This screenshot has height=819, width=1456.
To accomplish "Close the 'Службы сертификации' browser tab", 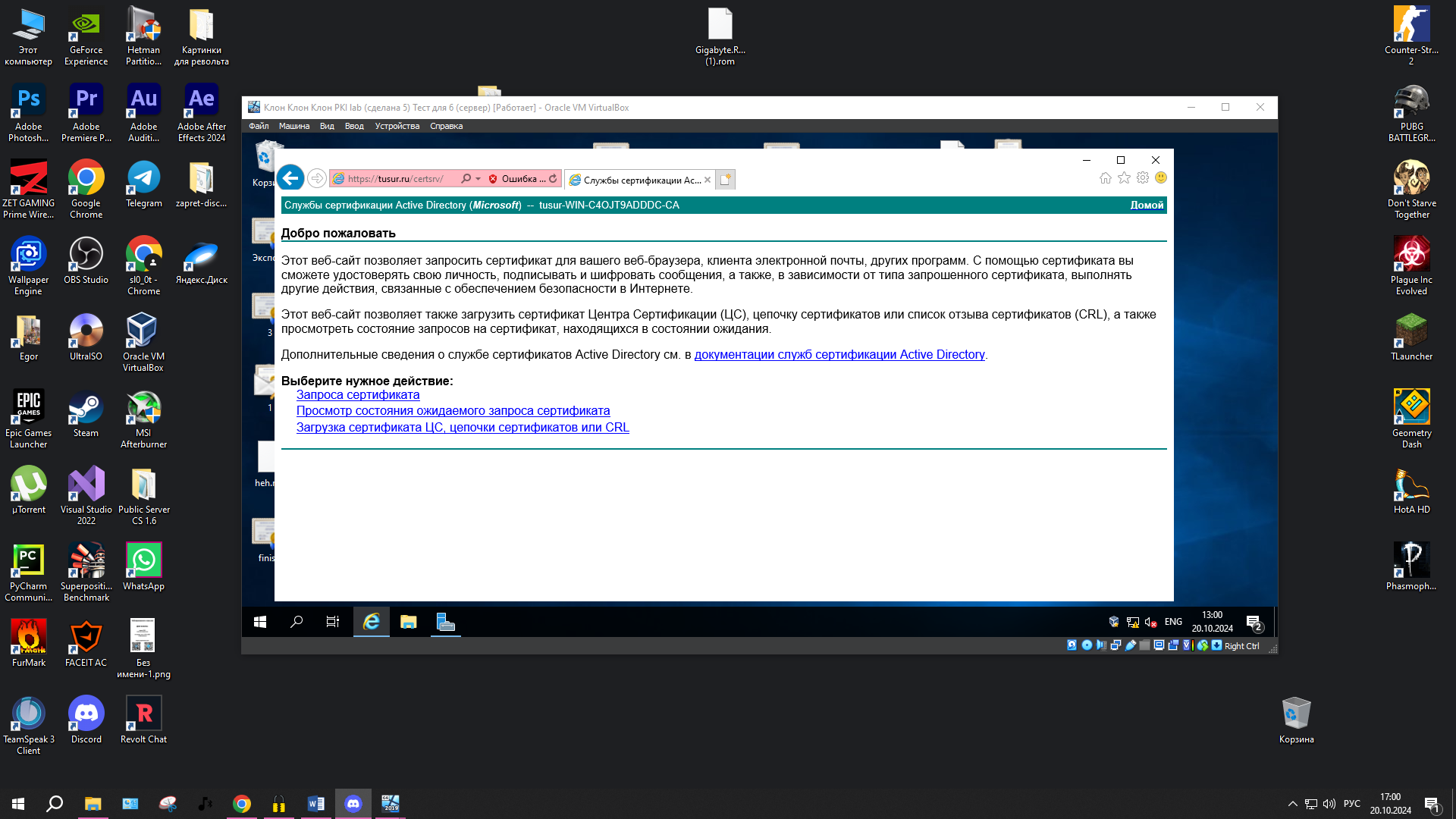I will pos(708,180).
